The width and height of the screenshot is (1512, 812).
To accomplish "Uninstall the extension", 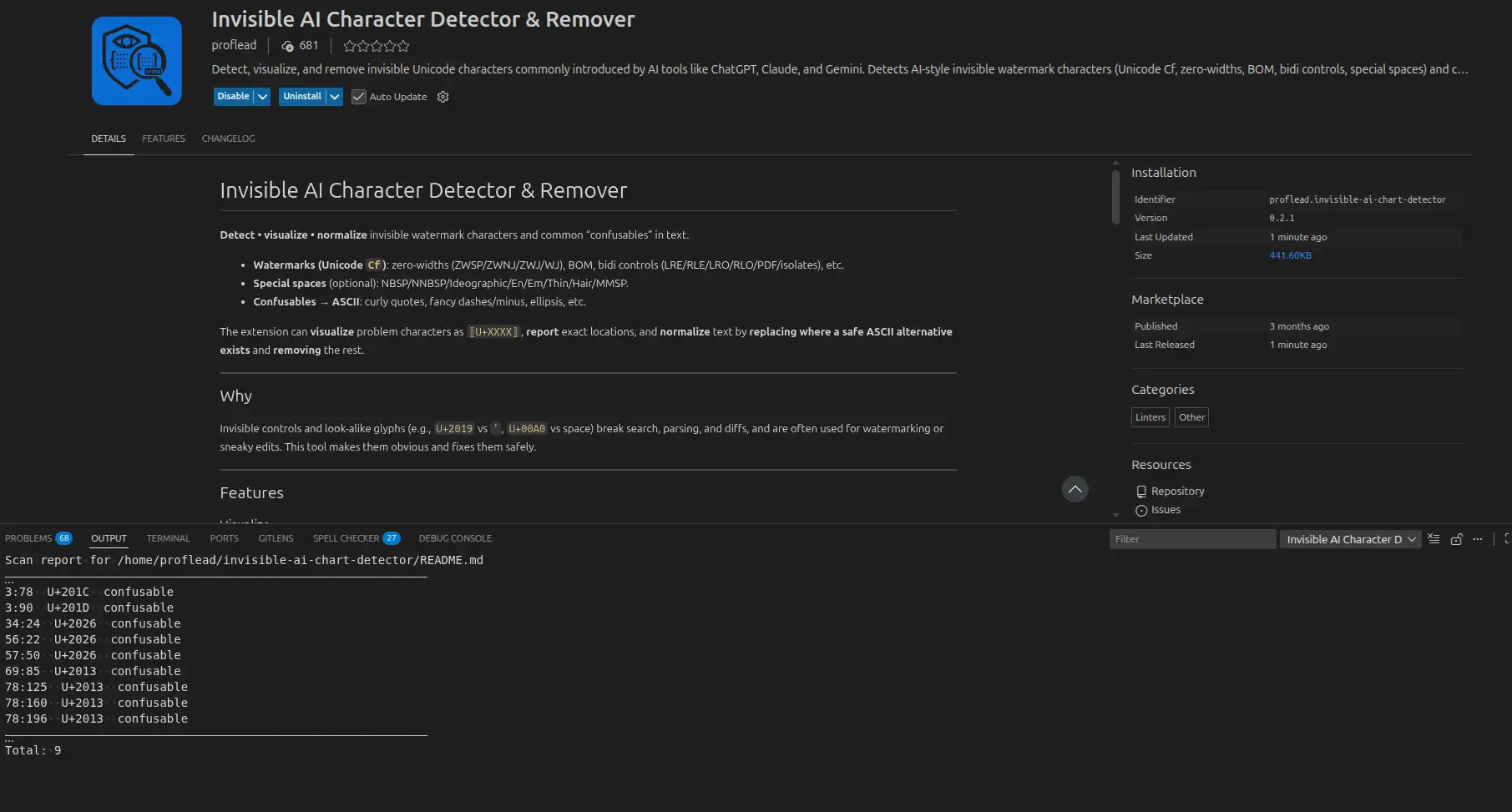I will click(x=301, y=97).
